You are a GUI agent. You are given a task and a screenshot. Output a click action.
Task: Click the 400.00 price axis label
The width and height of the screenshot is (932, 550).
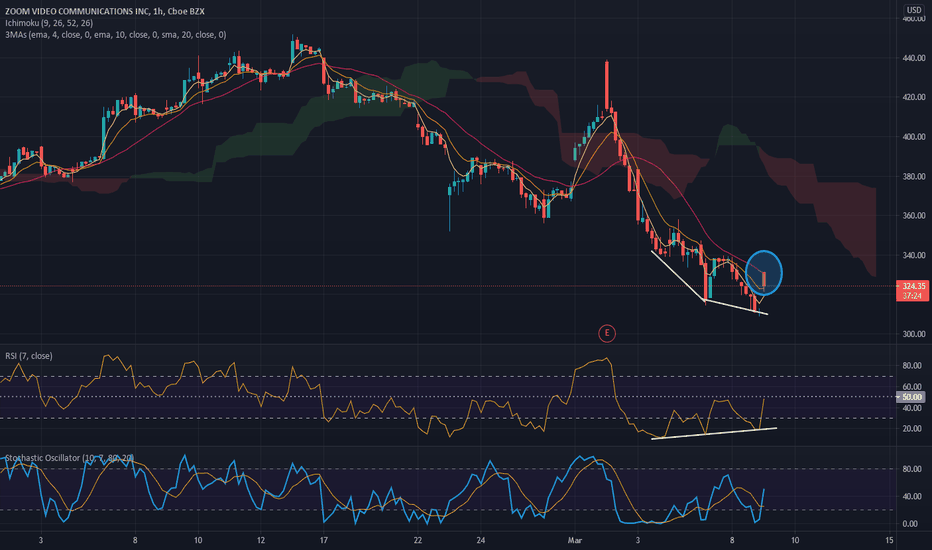coord(914,137)
